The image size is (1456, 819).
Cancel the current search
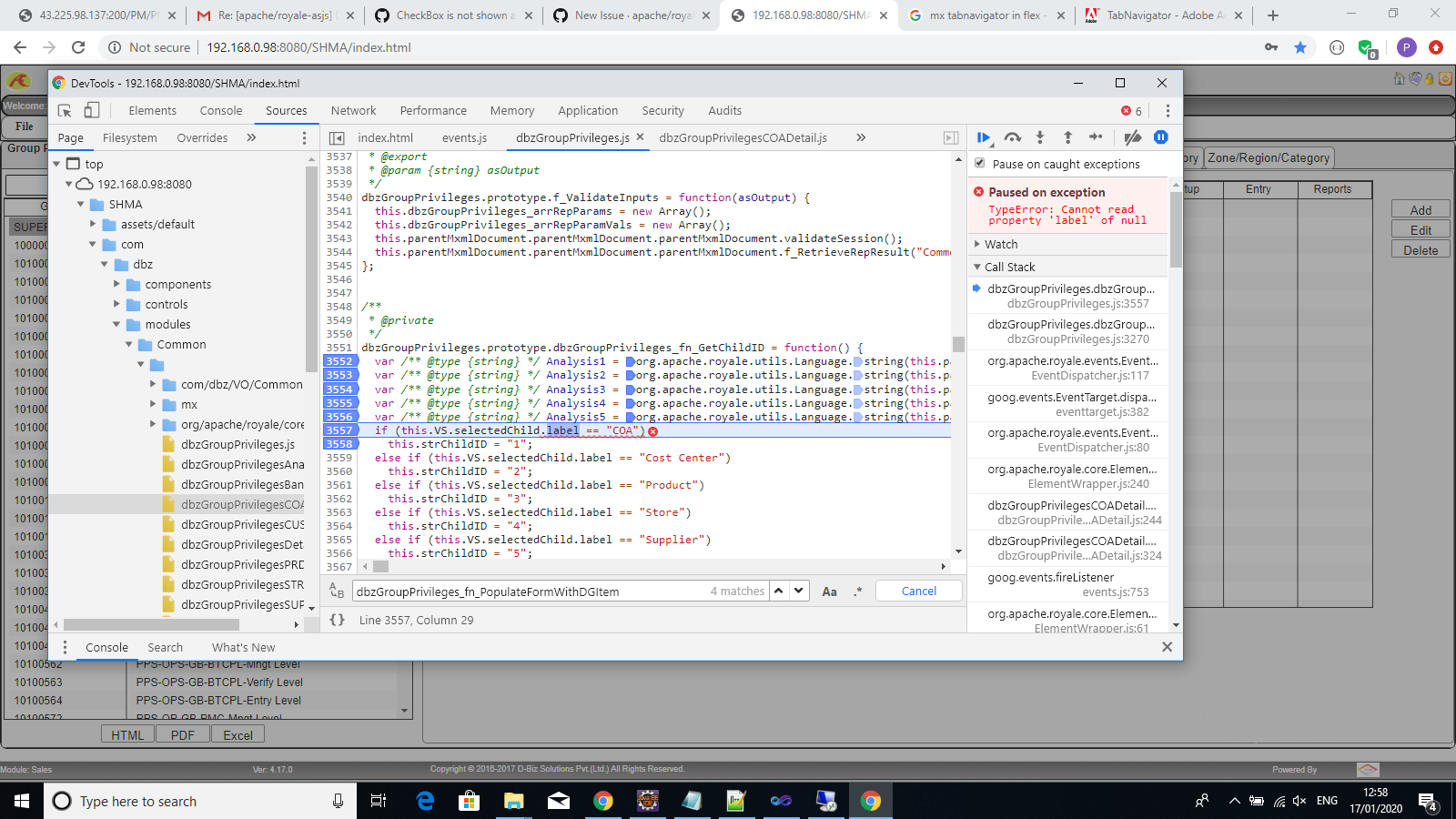pyautogui.click(x=918, y=591)
